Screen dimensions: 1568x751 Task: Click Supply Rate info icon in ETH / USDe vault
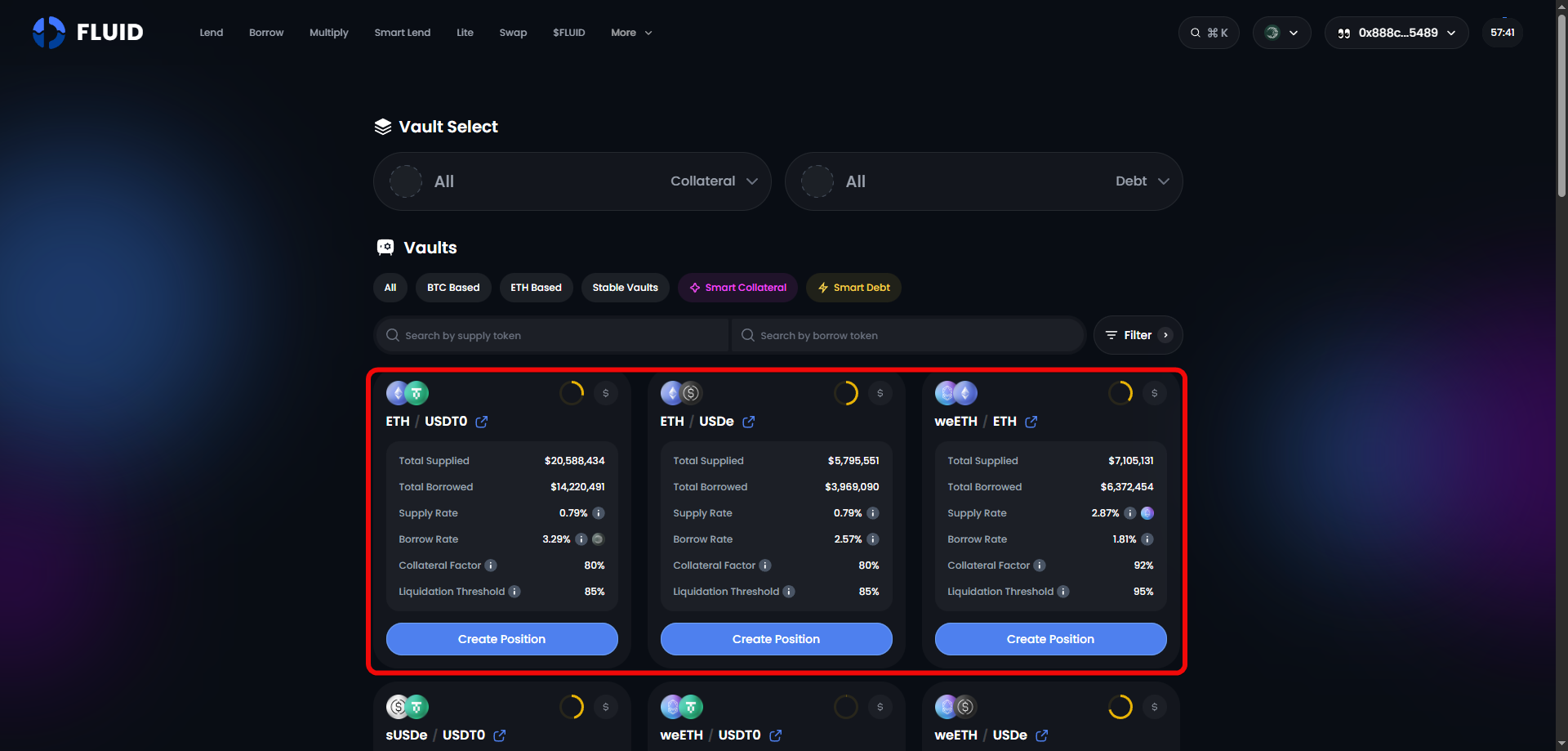[x=873, y=513]
